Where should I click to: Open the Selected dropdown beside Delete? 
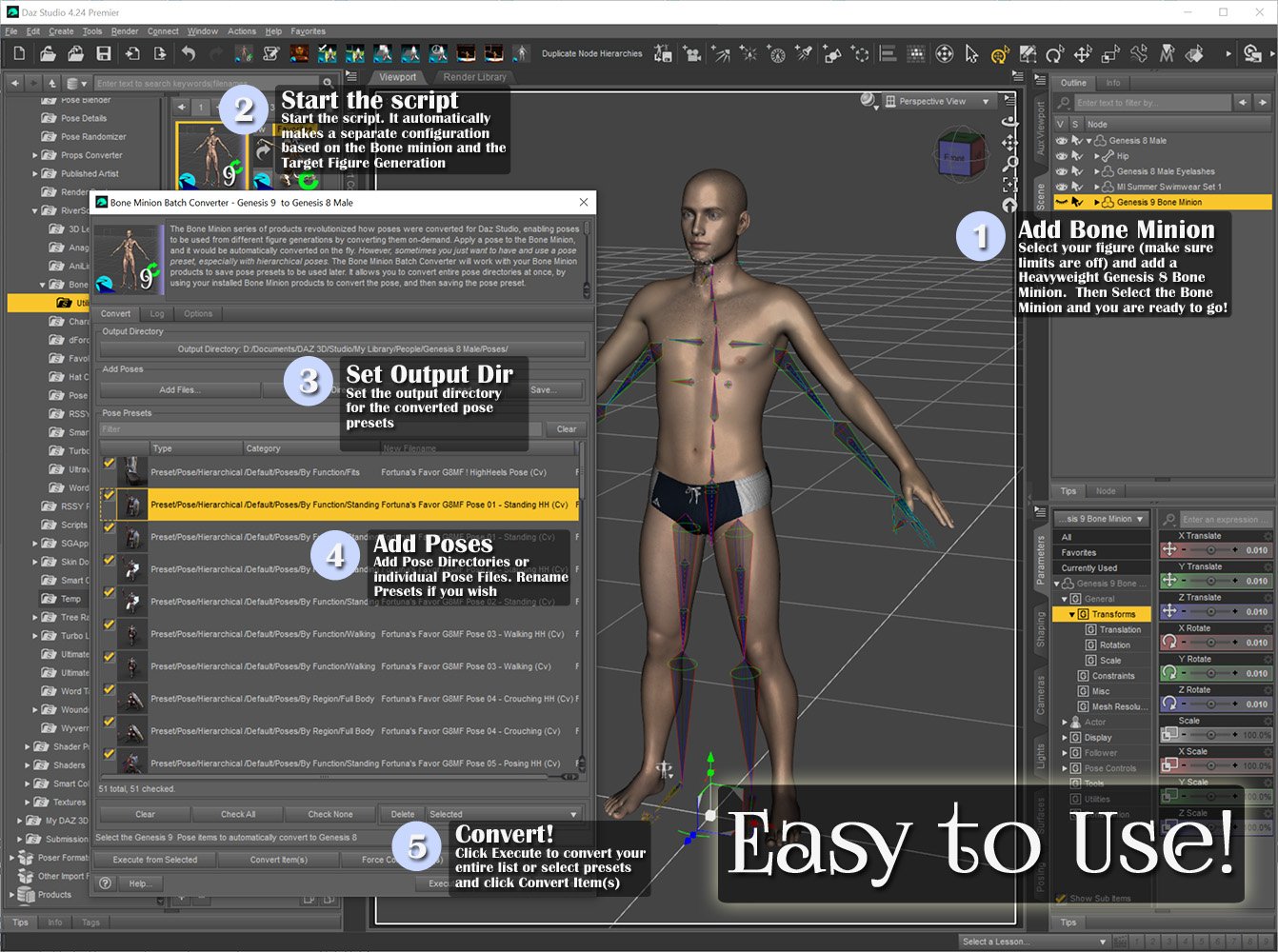pos(503,814)
